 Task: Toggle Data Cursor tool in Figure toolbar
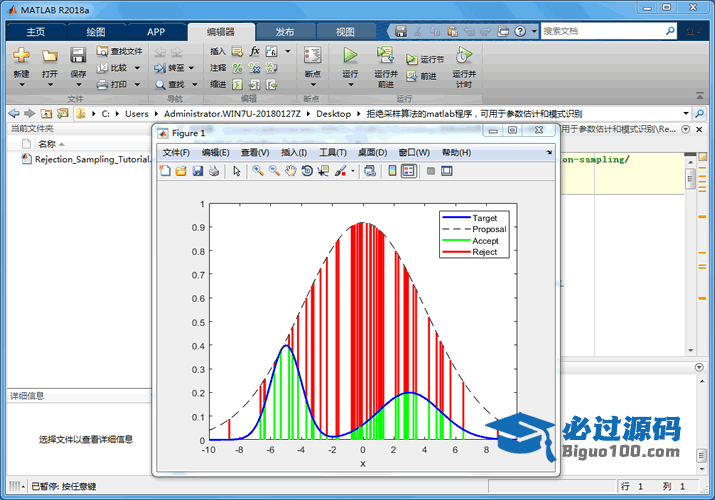pos(323,171)
